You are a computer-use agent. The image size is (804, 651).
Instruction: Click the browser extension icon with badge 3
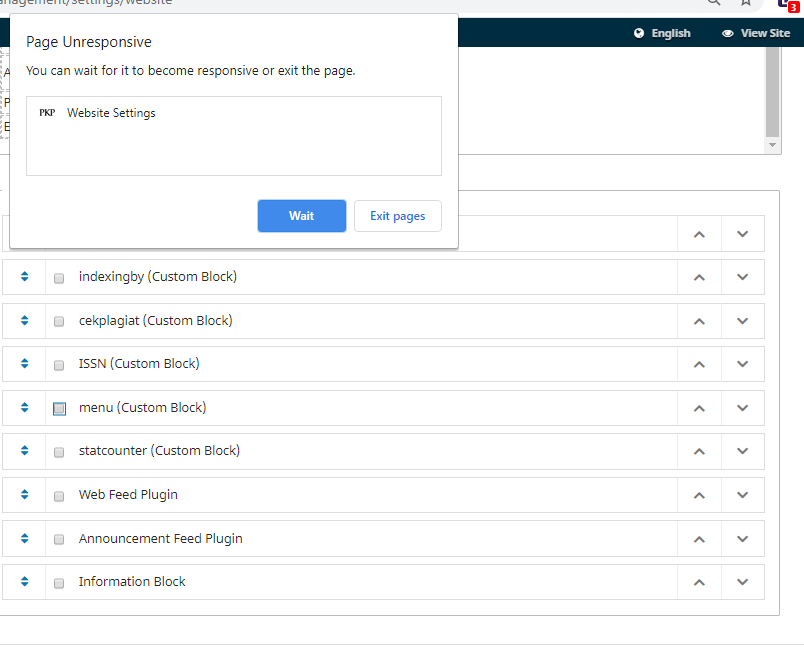pos(789,5)
